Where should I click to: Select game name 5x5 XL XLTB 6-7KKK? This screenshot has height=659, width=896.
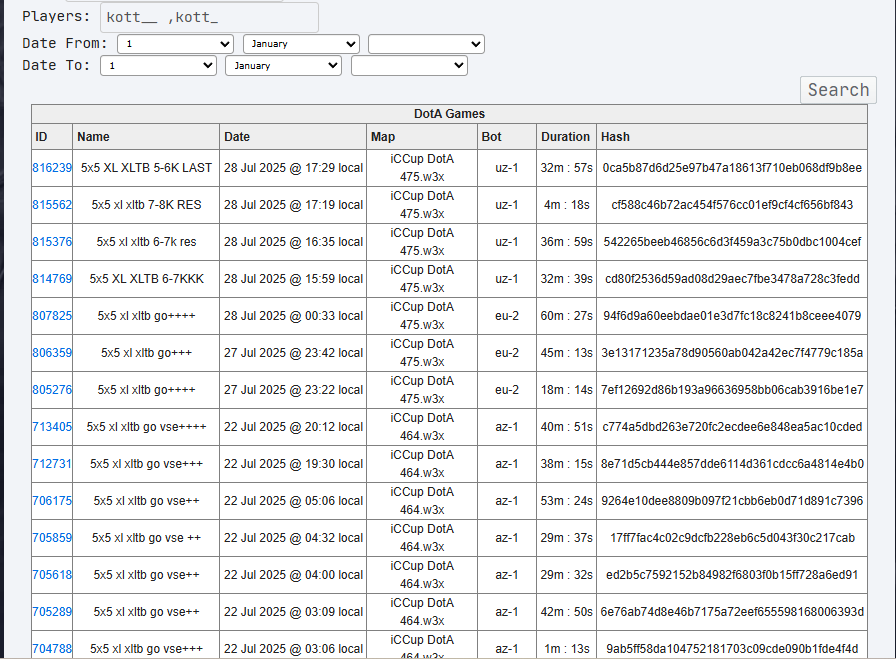tap(146, 279)
